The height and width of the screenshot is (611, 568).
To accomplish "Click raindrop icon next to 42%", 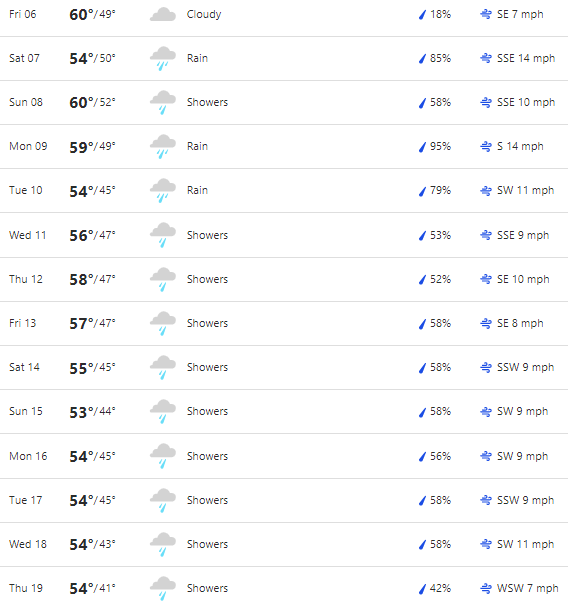I will [x=422, y=589].
